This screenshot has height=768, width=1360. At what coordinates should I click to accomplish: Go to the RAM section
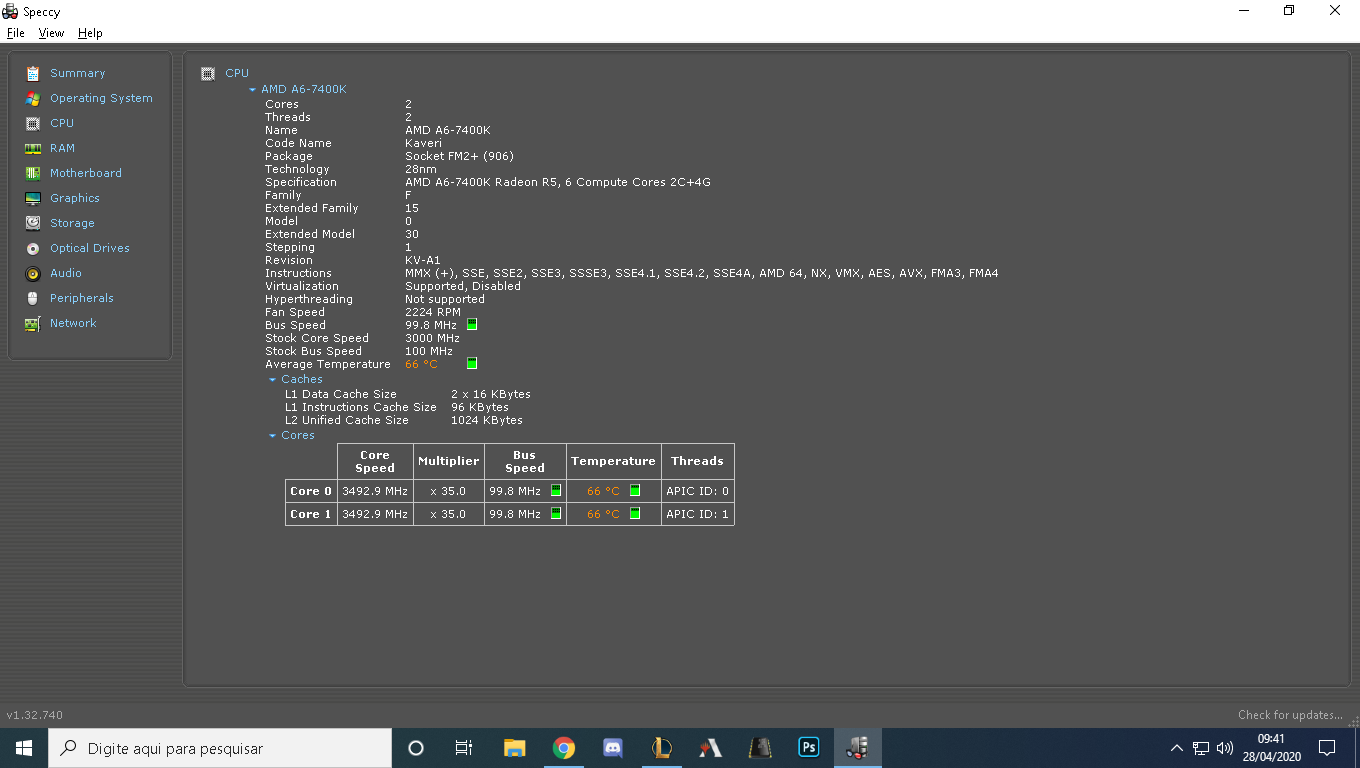tap(62, 148)
